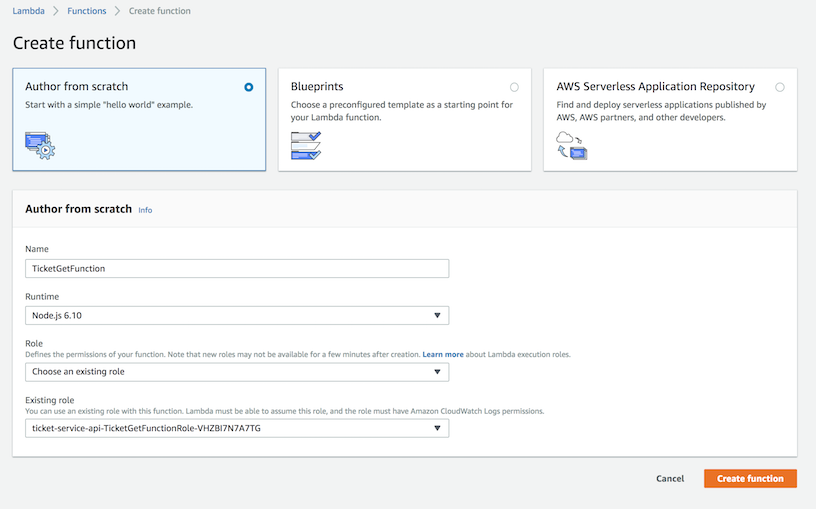Click the Blueprints checklist icon
The image size is (816, 509).
pyautogui.click(x=306, y=145)
